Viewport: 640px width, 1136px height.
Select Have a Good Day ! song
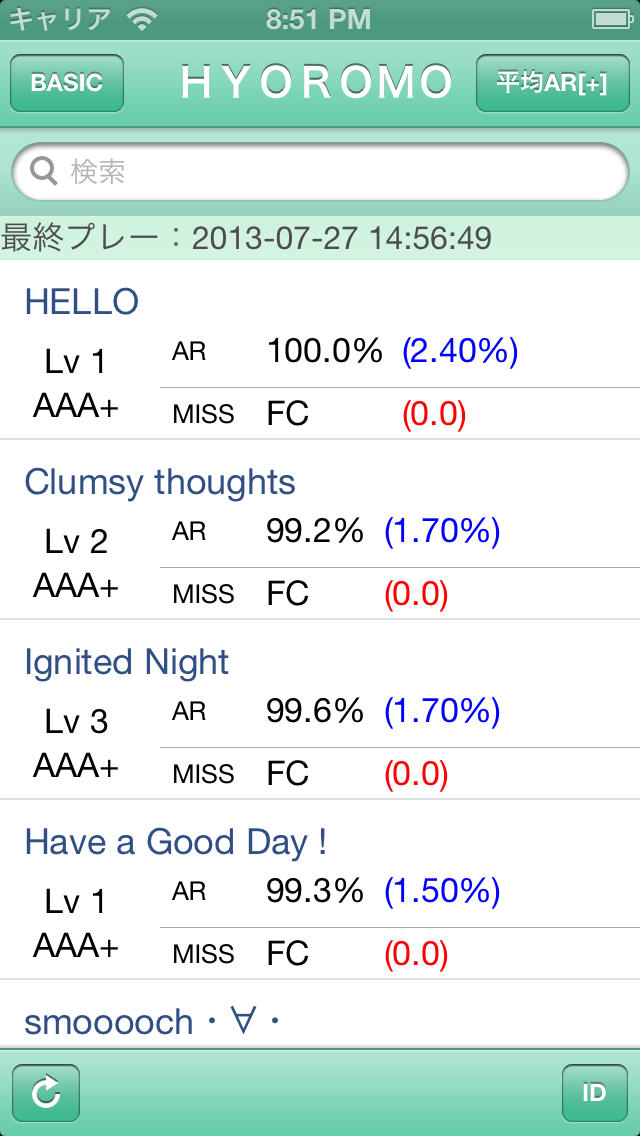point(176,842)
